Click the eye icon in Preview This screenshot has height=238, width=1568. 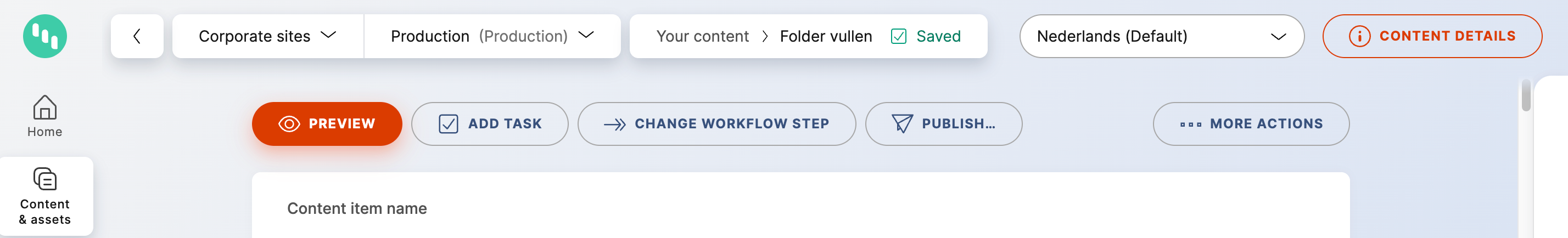289,124
